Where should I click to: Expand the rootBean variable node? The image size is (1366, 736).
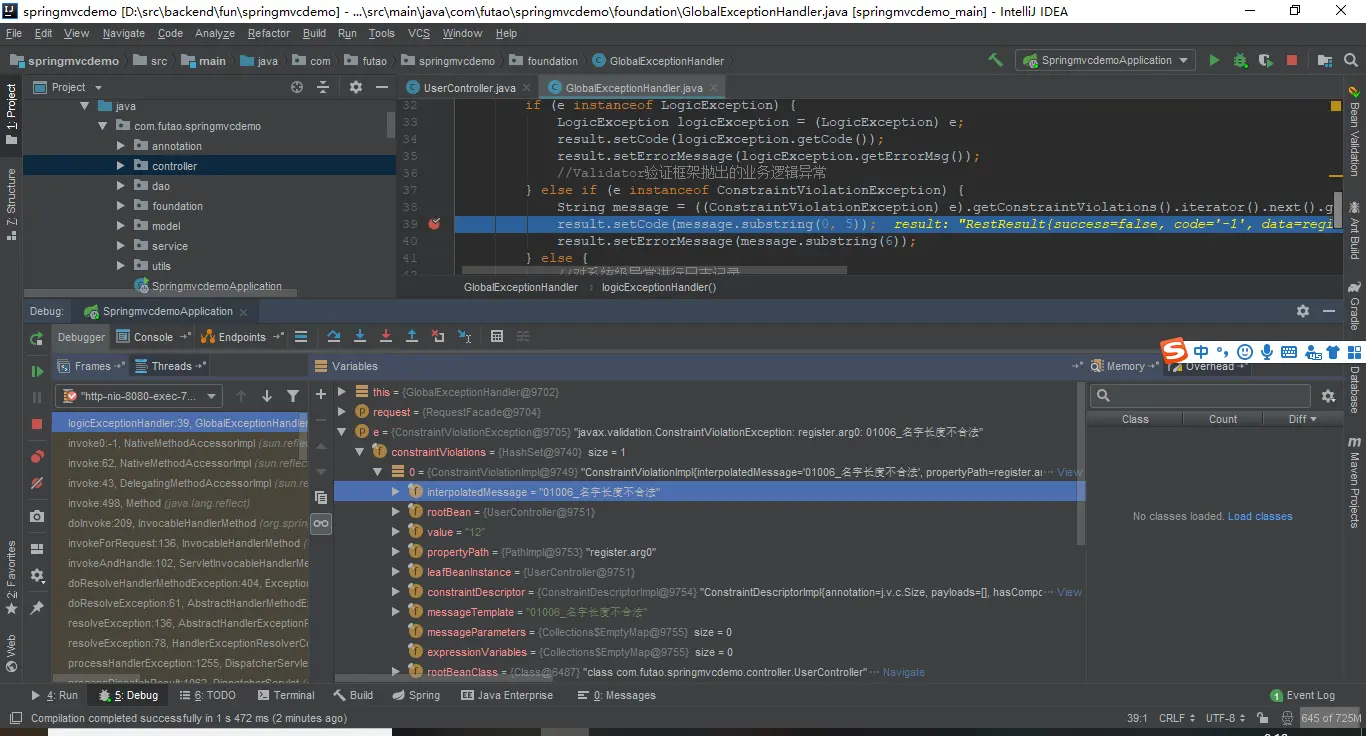pyautogui.click(x=397, y=512)
